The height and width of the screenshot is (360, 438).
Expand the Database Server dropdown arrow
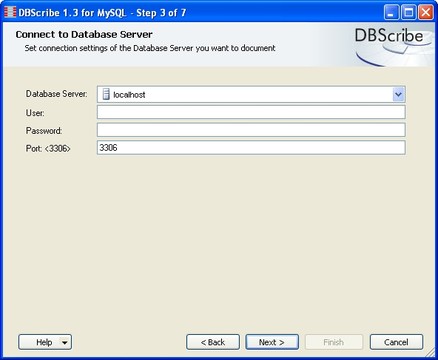click(x=398, y=94)
